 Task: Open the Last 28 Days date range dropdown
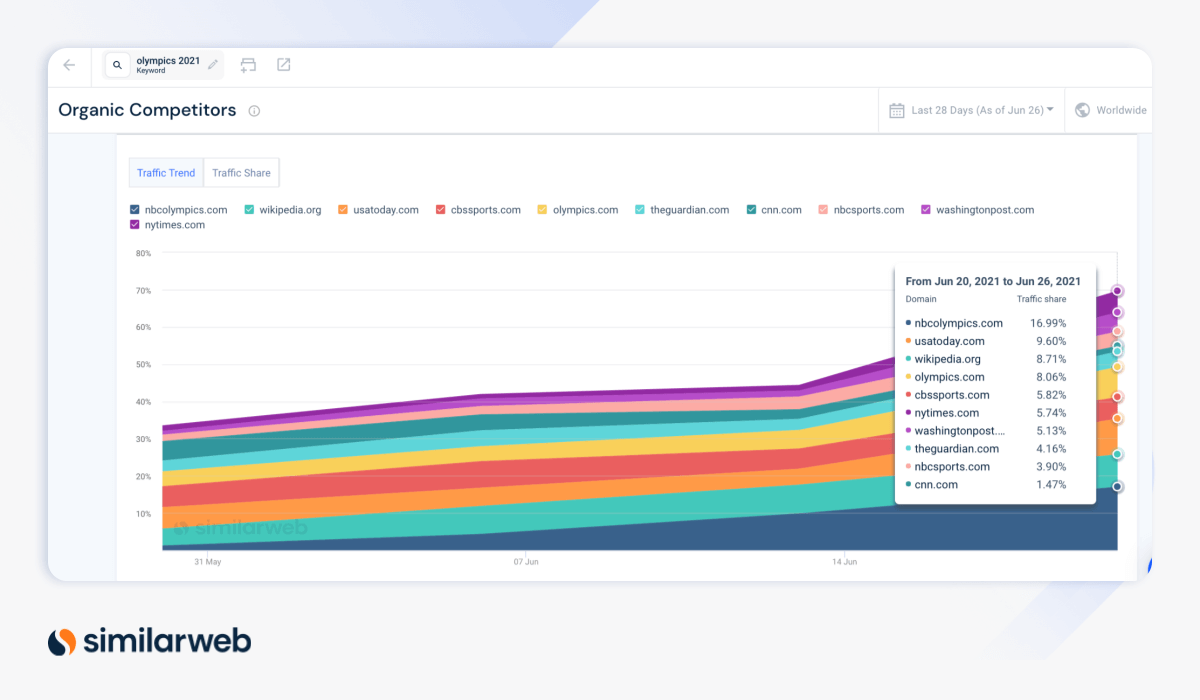972,110
